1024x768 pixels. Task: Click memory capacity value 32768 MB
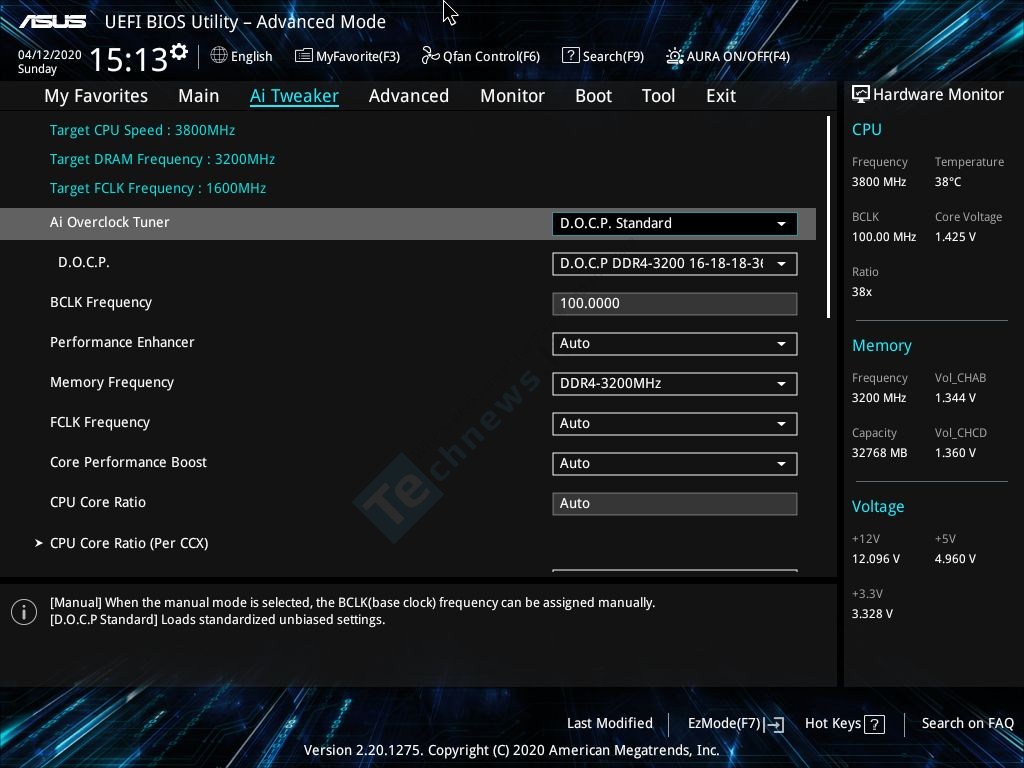click(879, 453)
